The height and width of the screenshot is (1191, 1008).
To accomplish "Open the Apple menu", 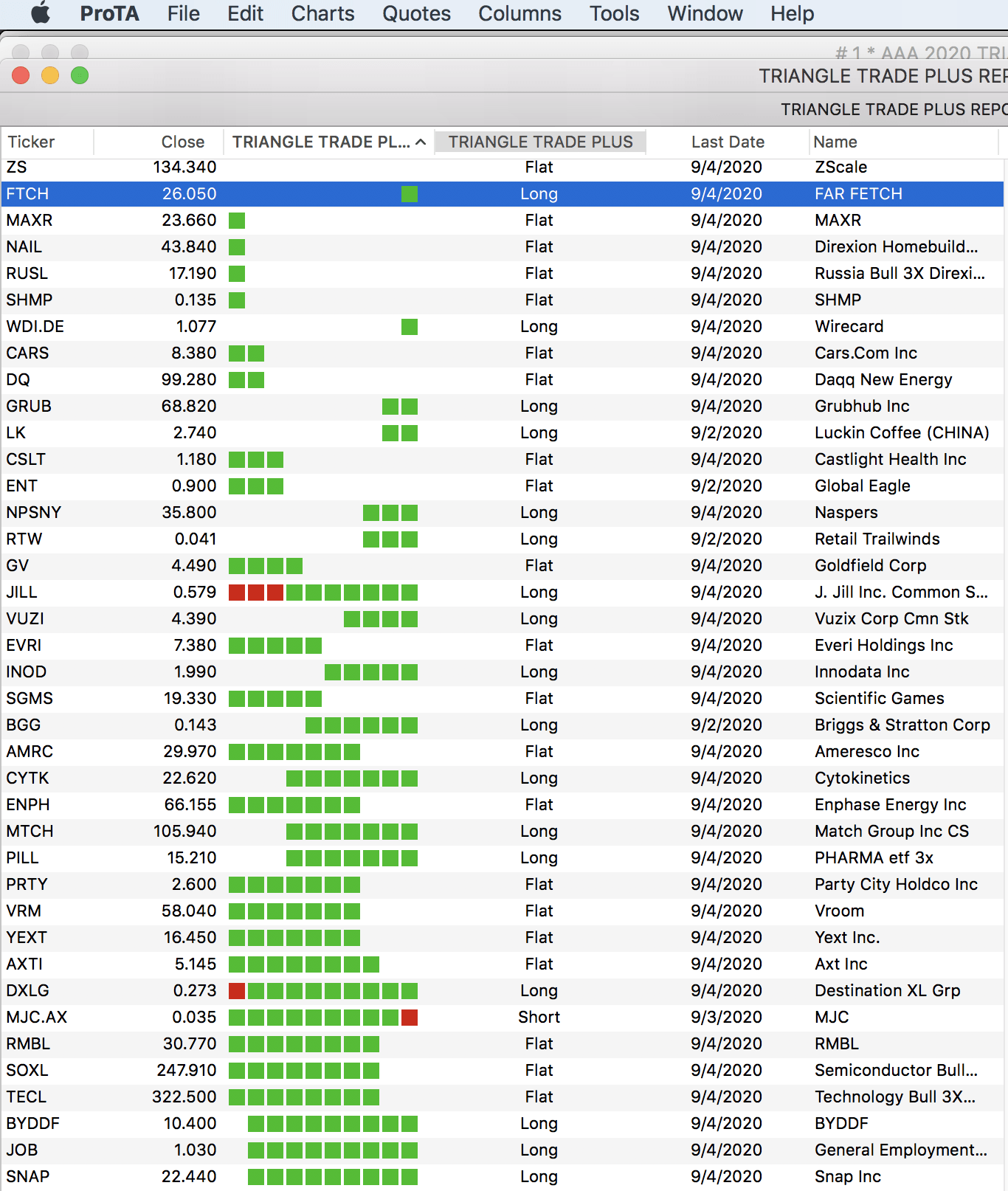I will [41, 13].
